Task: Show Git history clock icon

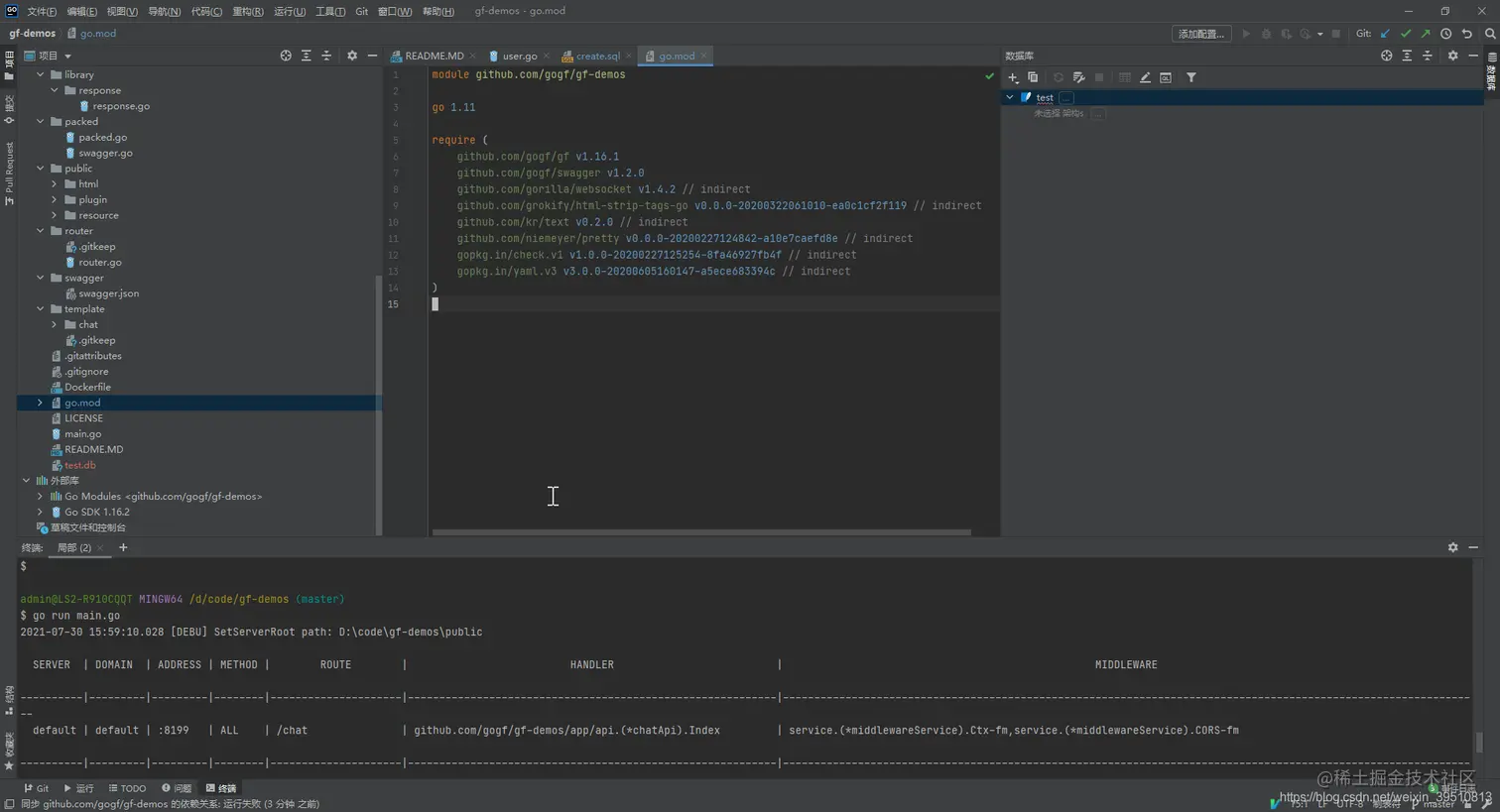Action: coord(1446,34)
